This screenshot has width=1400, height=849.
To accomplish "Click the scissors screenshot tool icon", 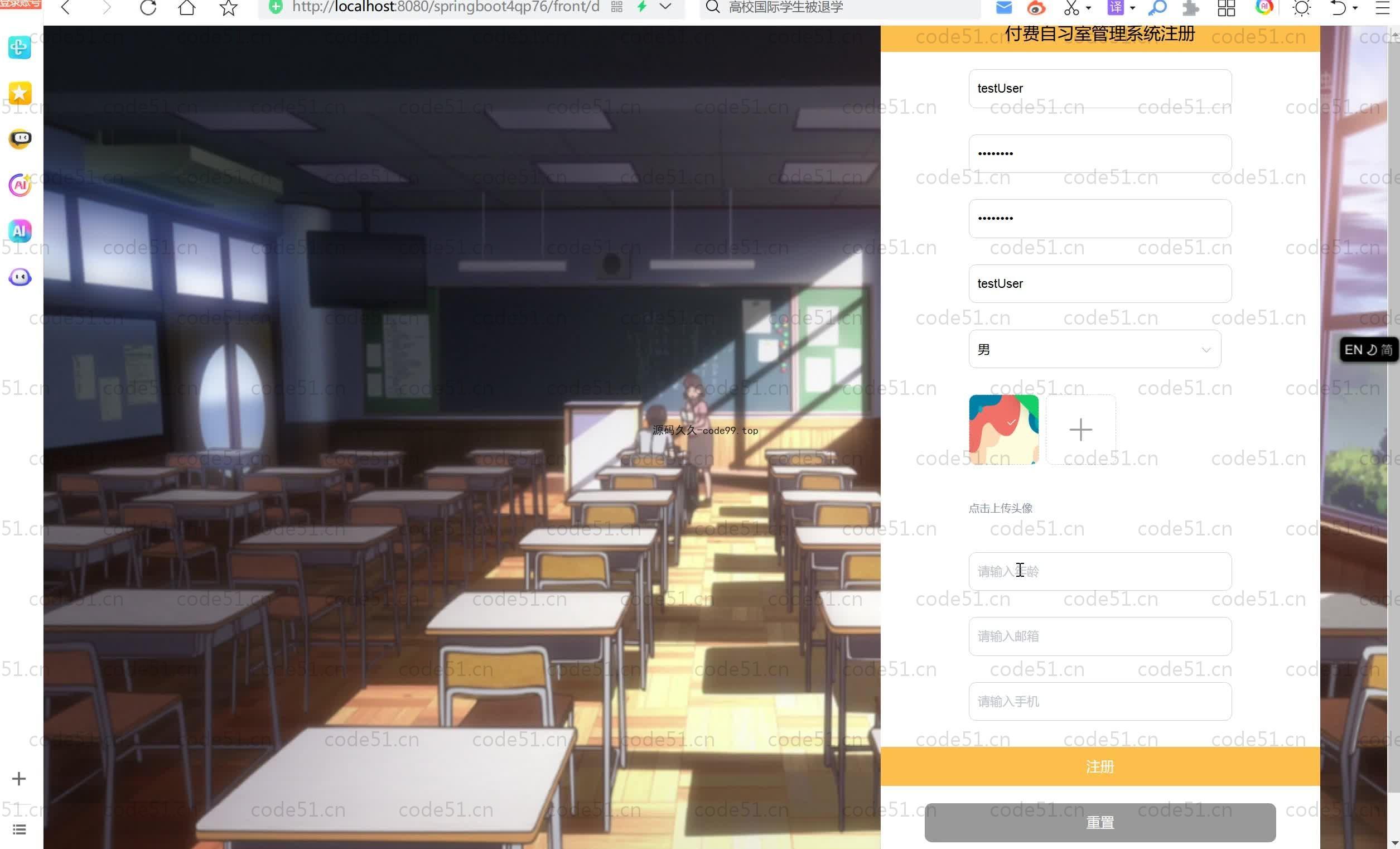I will pos(1071,7).
